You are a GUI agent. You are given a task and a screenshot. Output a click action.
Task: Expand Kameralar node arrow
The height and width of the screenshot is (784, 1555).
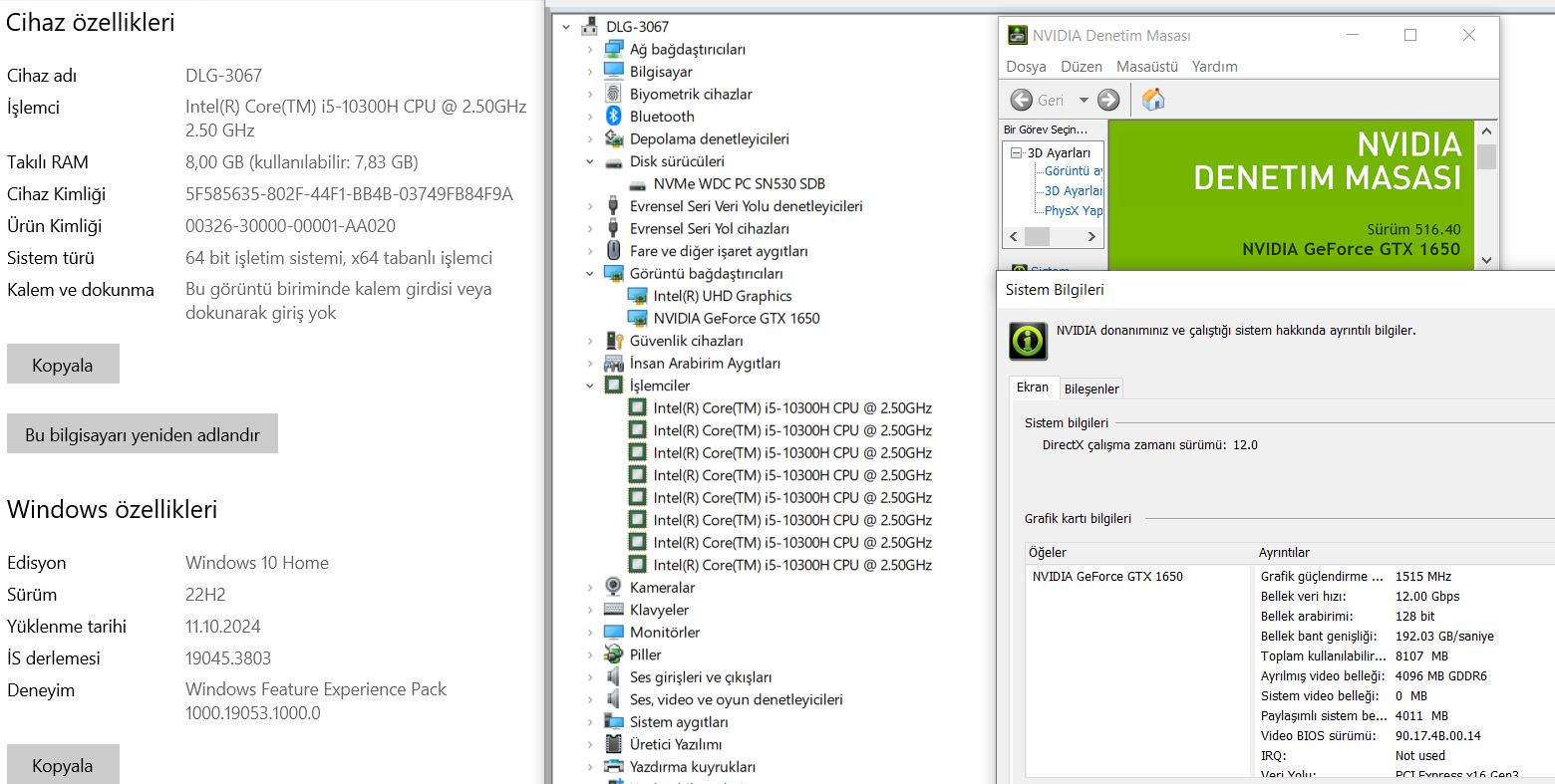click(590, 588)
